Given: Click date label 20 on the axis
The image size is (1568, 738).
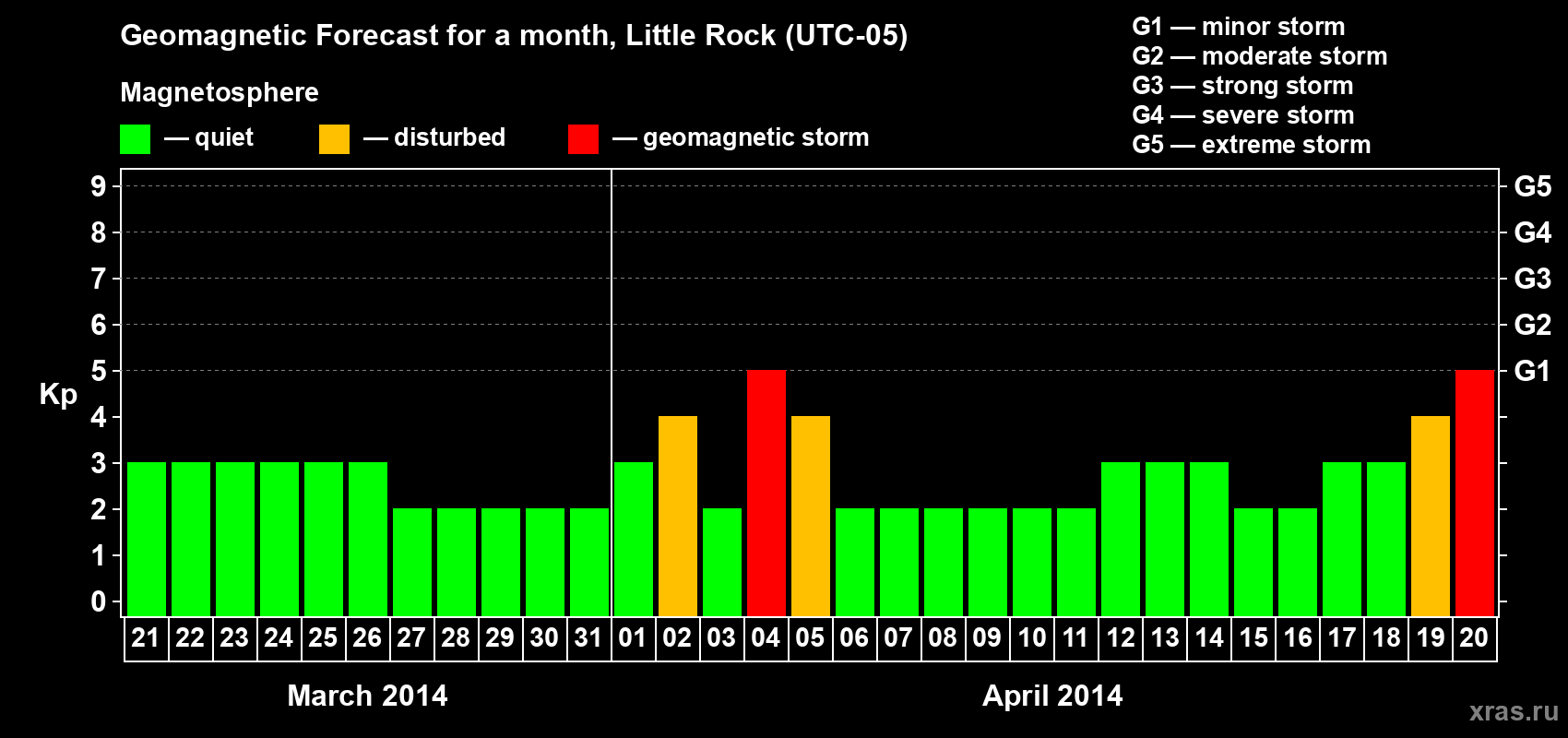Looking at the screenshot, I should [x=1474, y=637].
